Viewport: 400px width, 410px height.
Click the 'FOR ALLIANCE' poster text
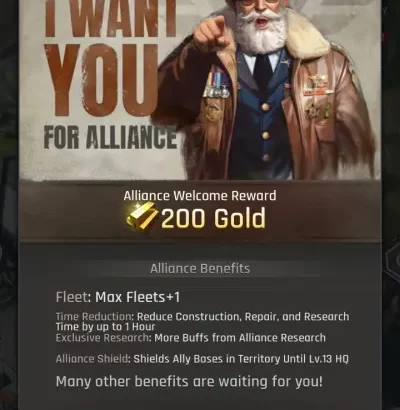110,138
